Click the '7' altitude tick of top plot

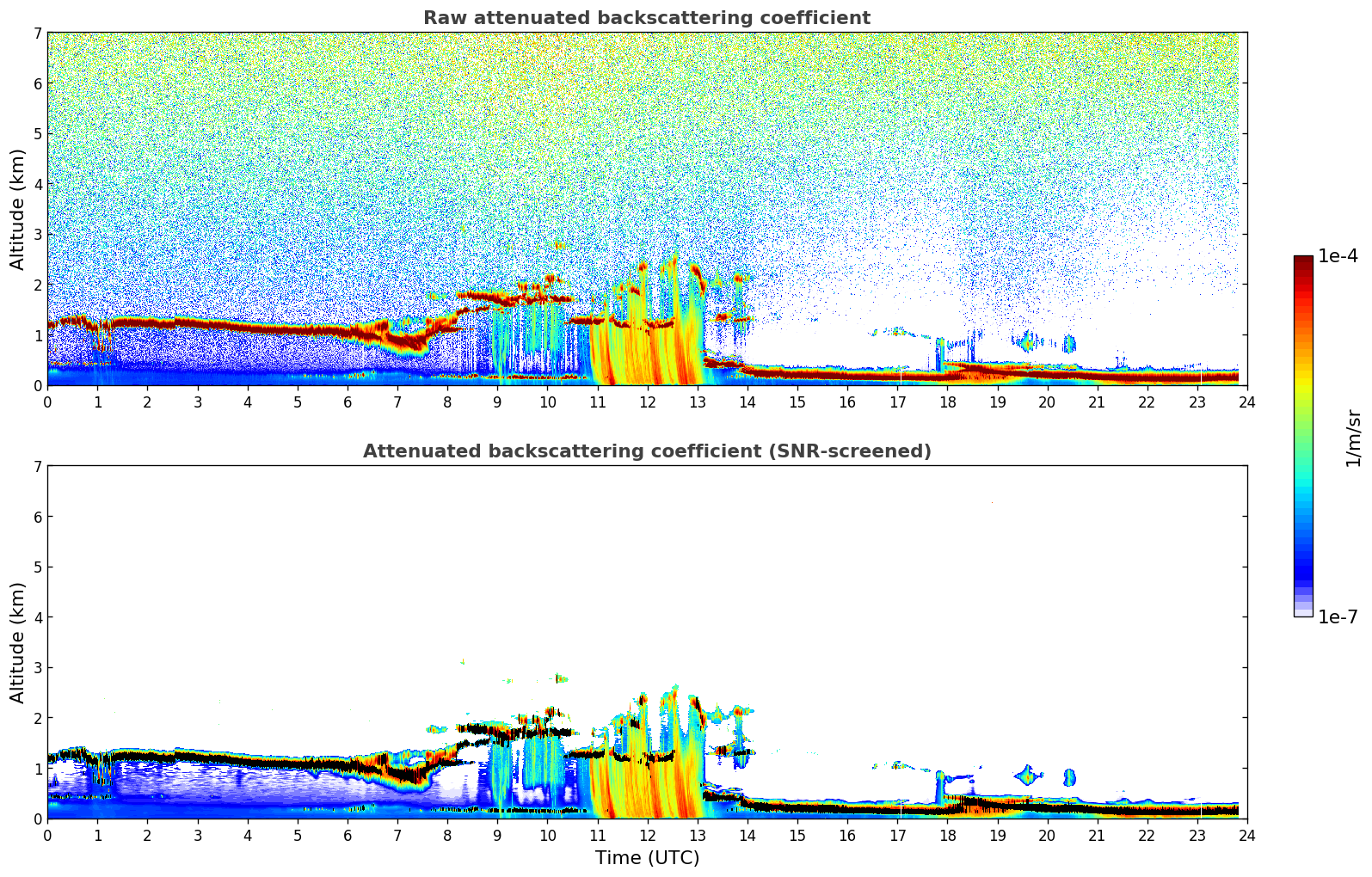tap(38, 33)
